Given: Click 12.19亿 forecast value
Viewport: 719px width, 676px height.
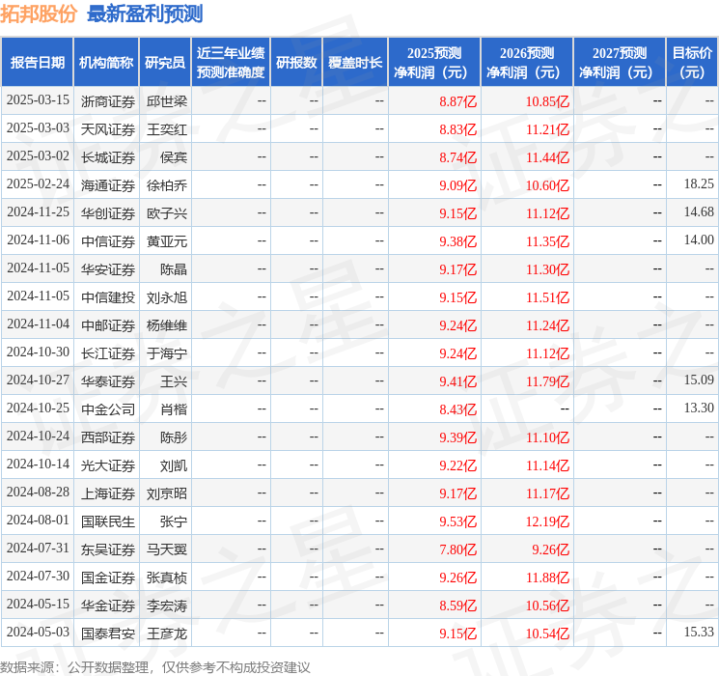Looking at the screenshot, I should click(x=547, y=521).
